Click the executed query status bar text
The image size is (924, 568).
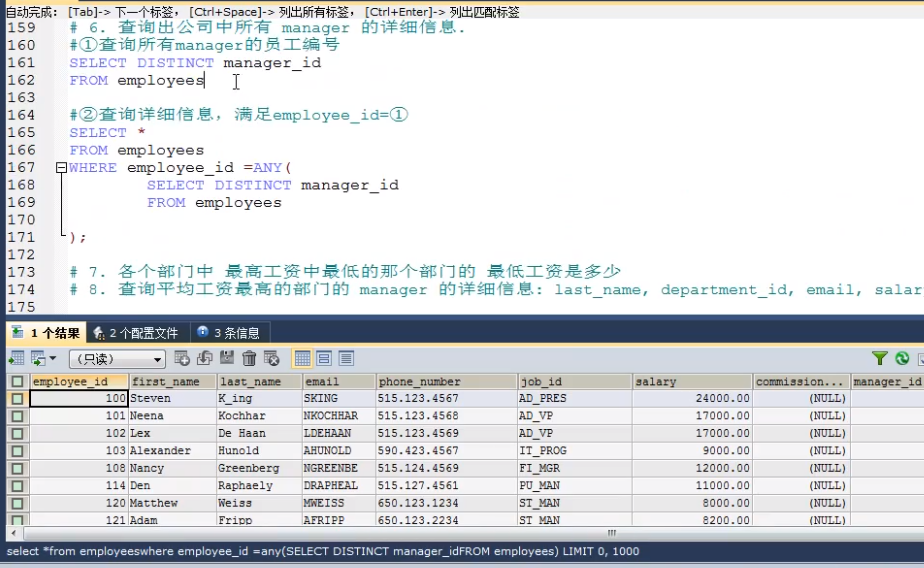[x=323, y=552]
